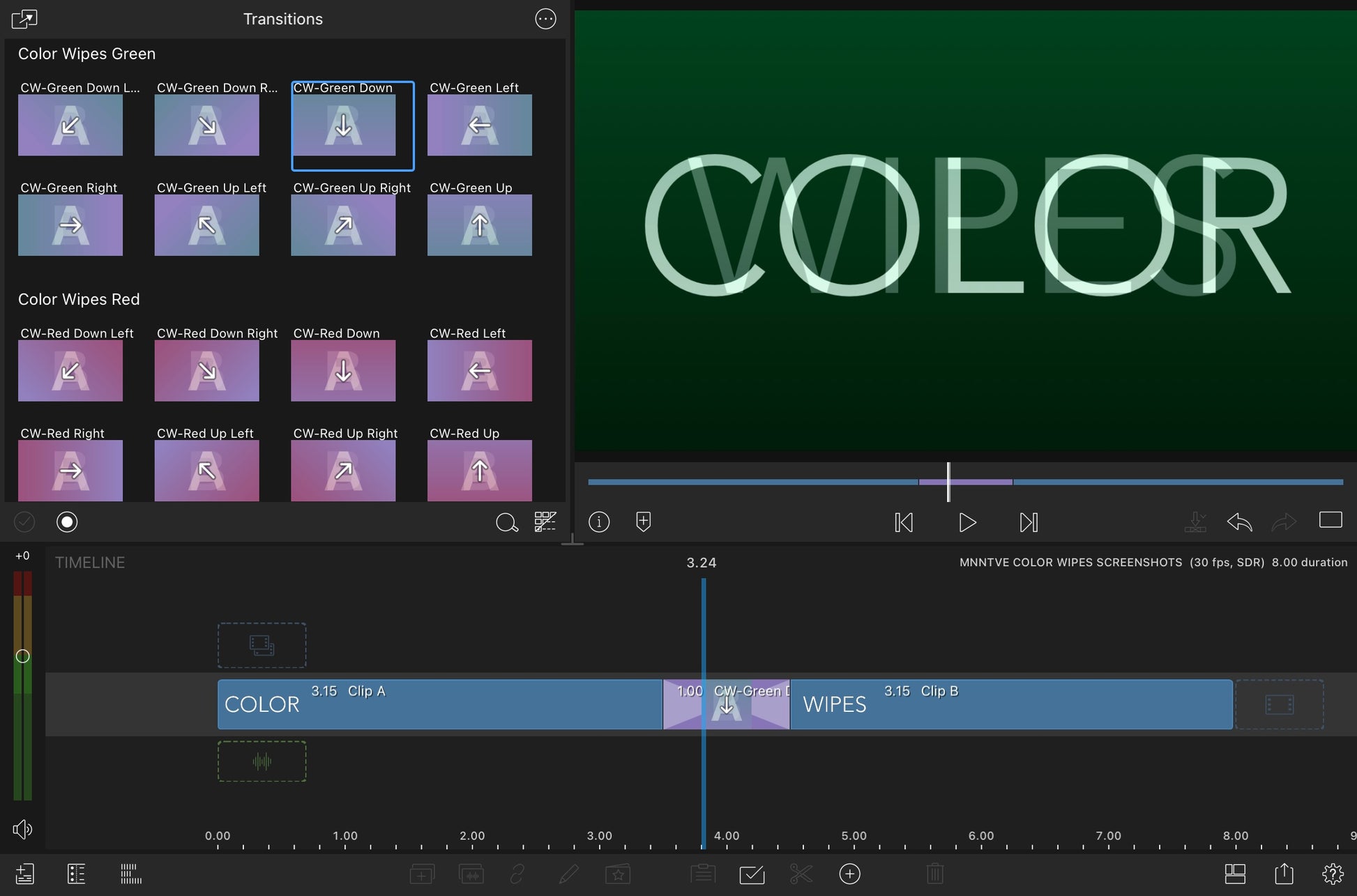1357x896 pixels.
Task: Click the preview scrubber bar
Action: pos(767,482)
